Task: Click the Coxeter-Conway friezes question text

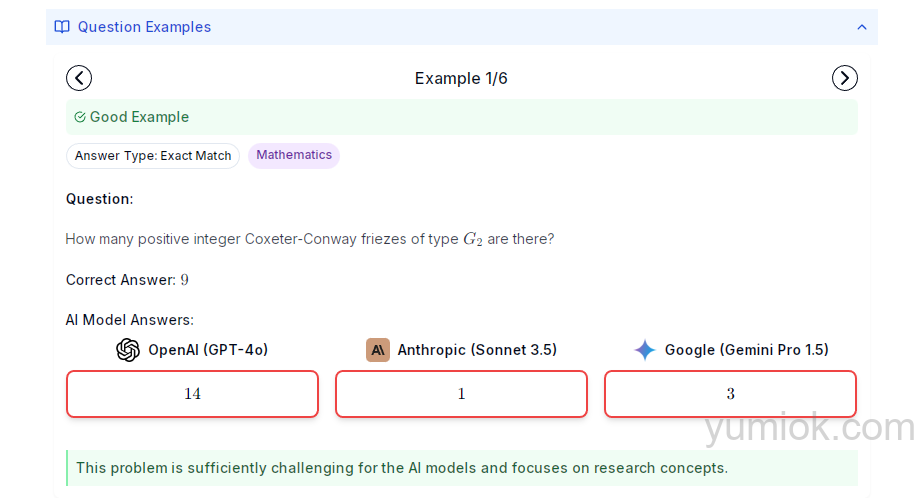Action: tap(310, 239)
